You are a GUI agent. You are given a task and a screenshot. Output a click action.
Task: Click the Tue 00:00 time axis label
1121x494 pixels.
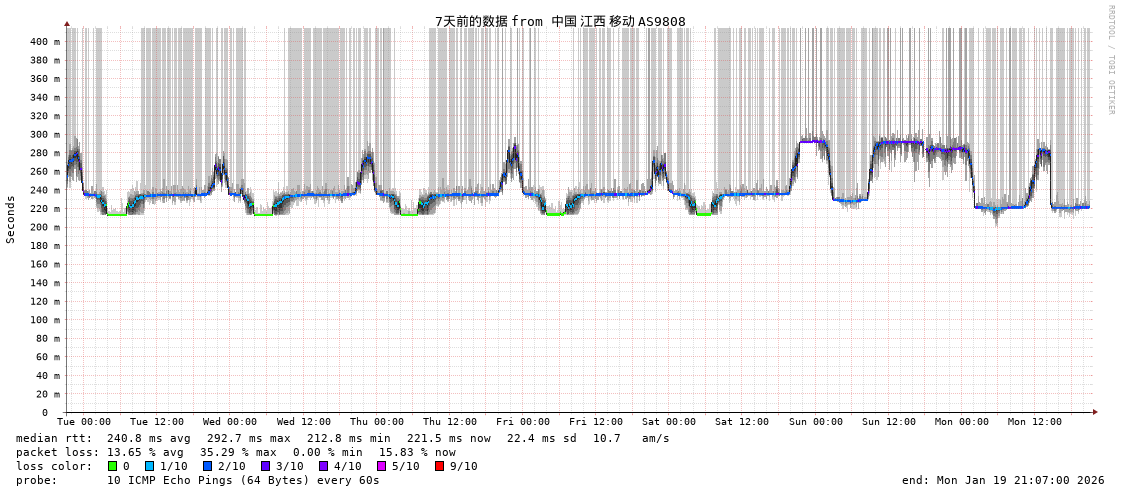[84, 422]
